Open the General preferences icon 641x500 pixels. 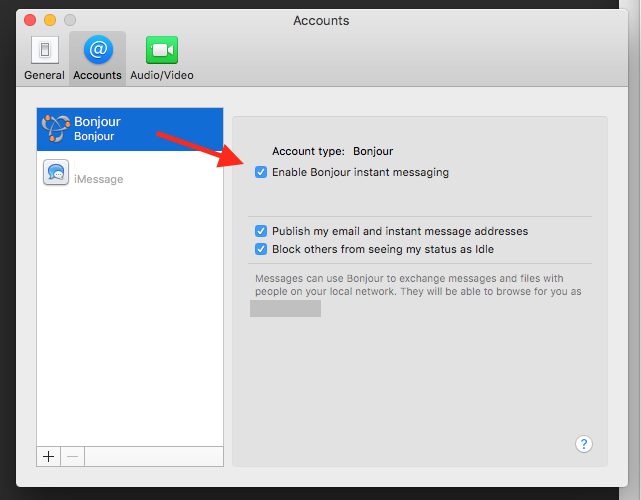point(45,50)
